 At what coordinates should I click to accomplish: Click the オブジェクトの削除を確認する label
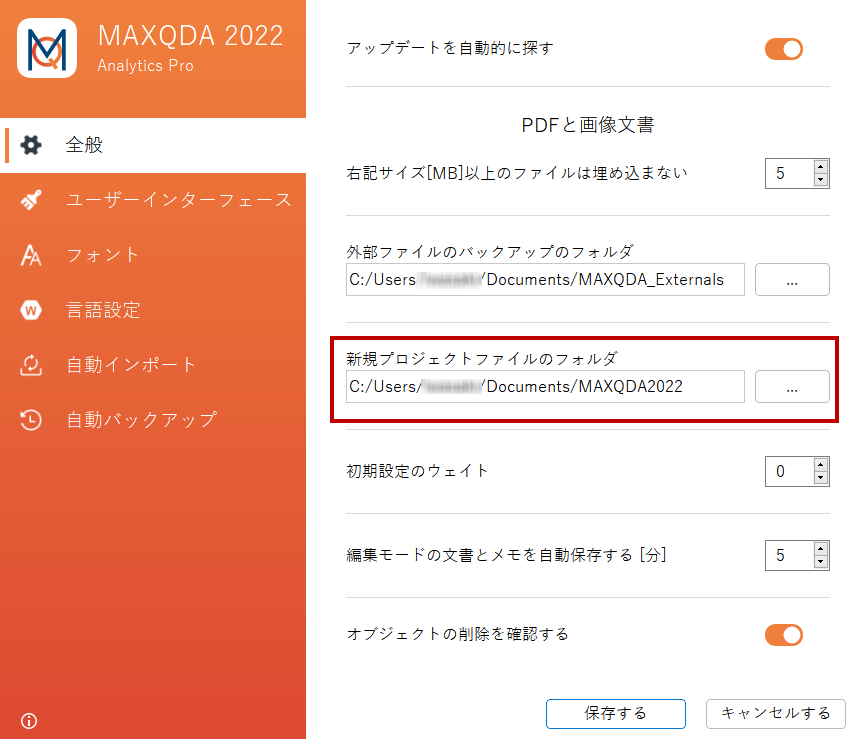click(457, 634)
